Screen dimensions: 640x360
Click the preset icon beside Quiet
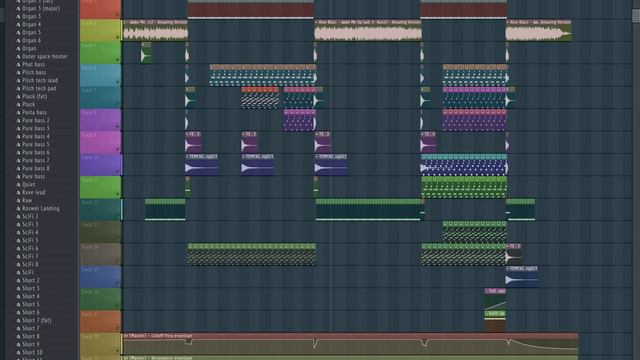[x=18, y=184]
